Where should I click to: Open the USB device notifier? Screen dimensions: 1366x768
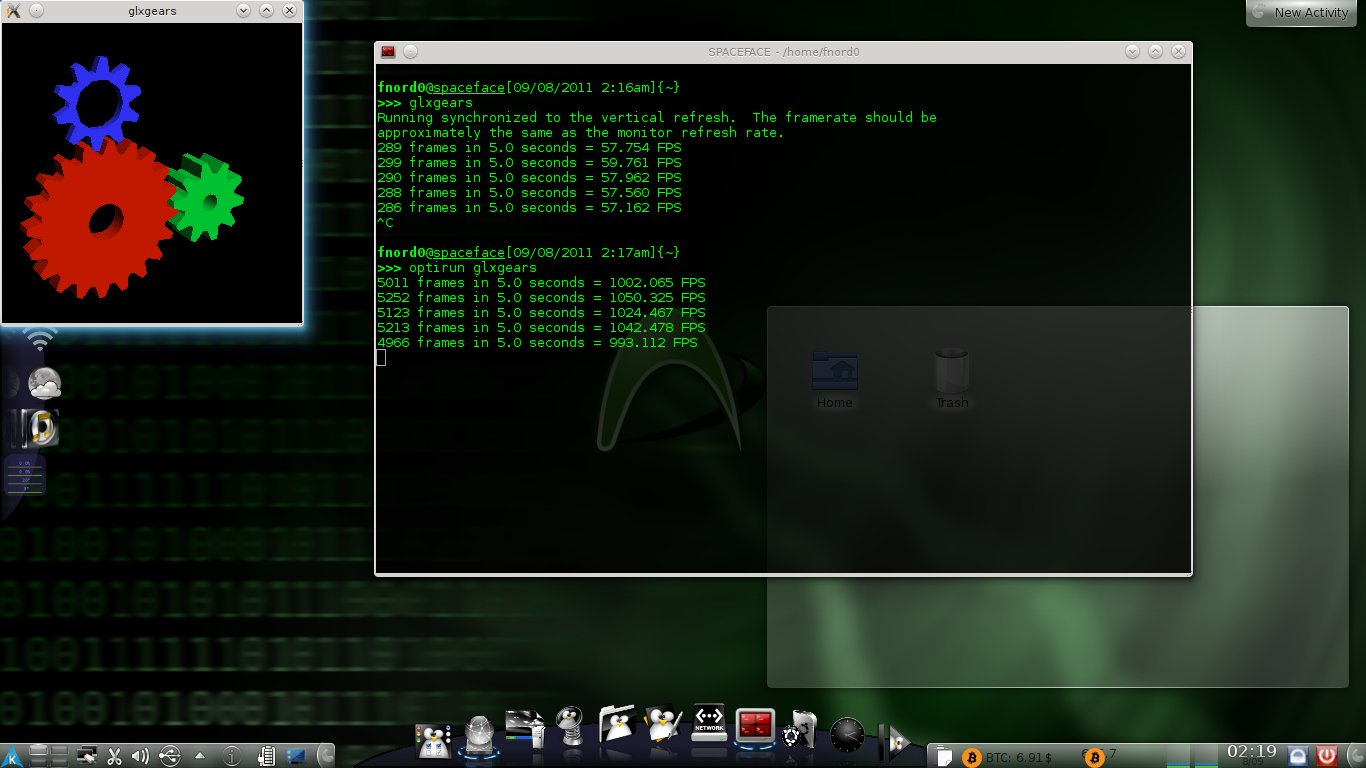click(x=170, y=755)
